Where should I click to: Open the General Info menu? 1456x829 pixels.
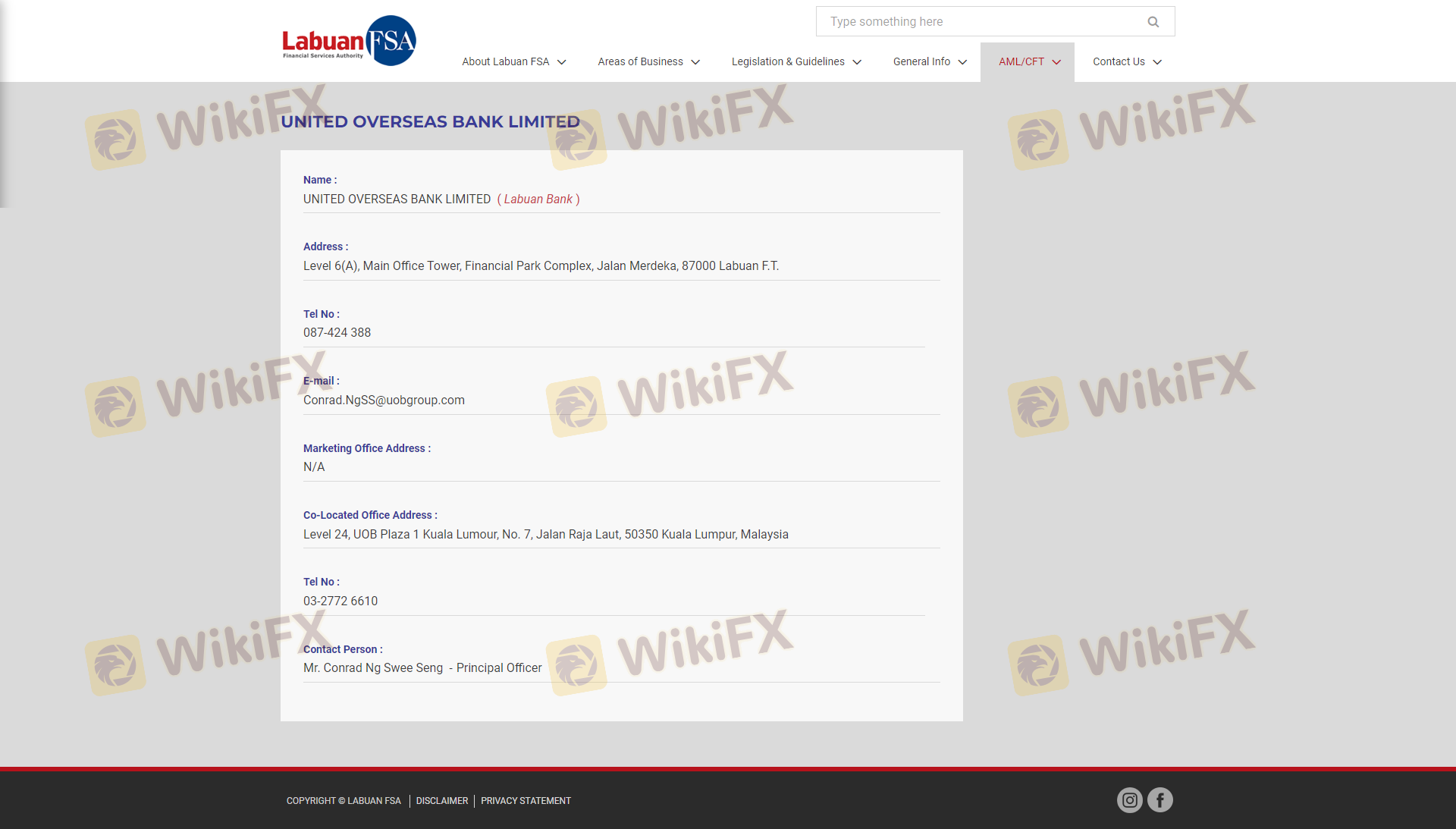[x=921, y=62]
